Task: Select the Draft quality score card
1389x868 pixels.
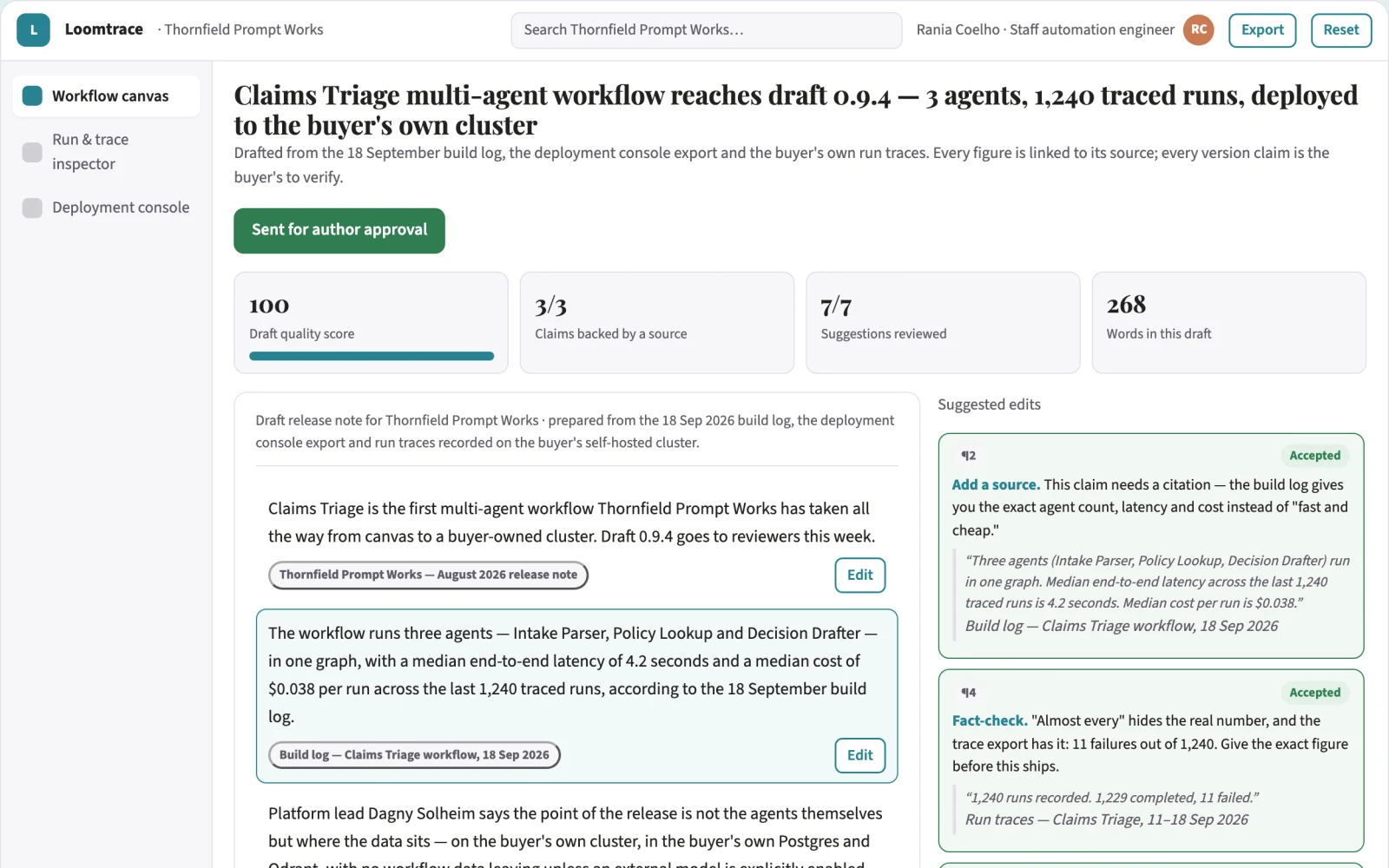Action: [x=371, y=323]
